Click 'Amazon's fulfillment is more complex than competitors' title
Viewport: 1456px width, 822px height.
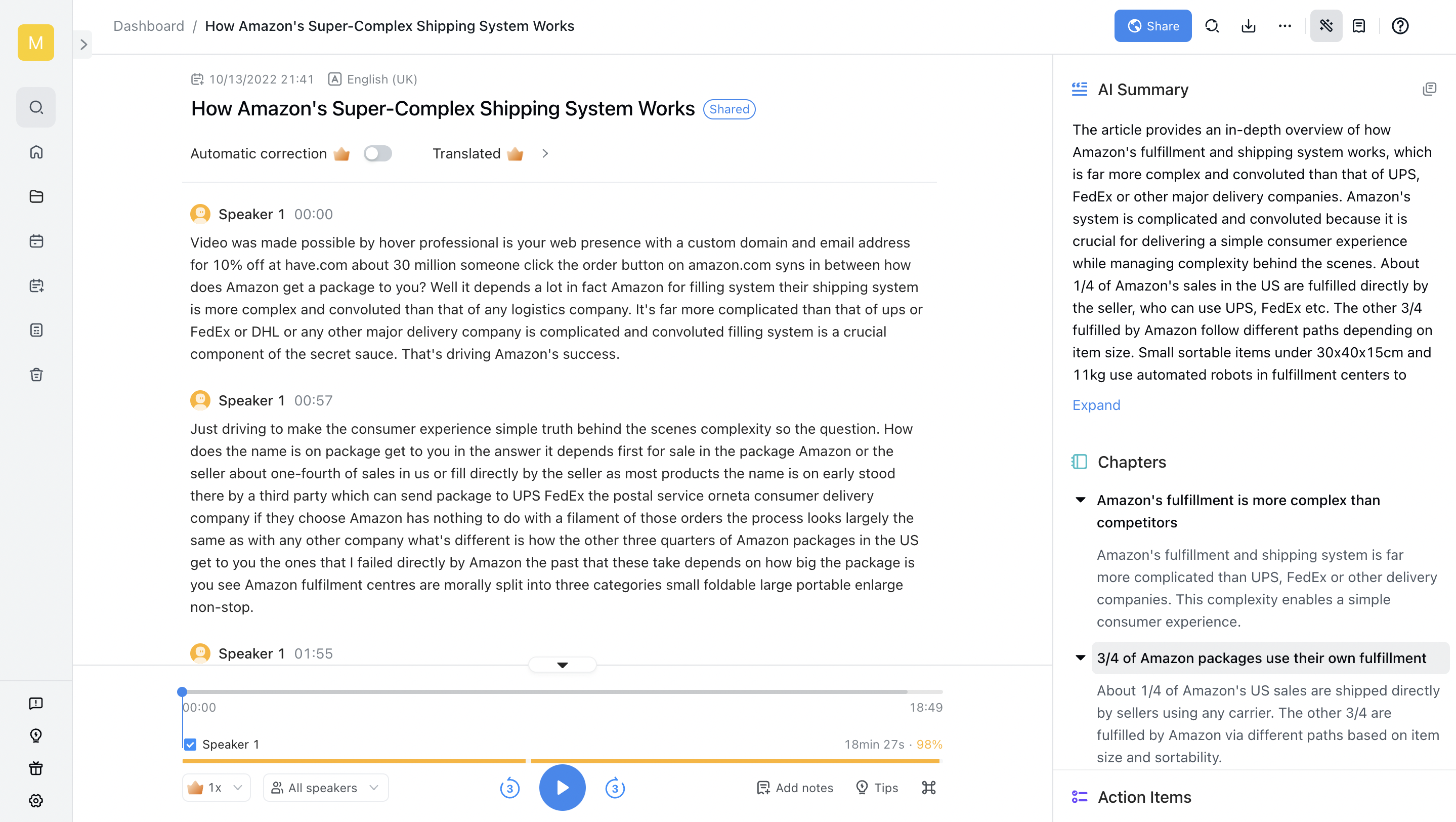point(1238,511)
